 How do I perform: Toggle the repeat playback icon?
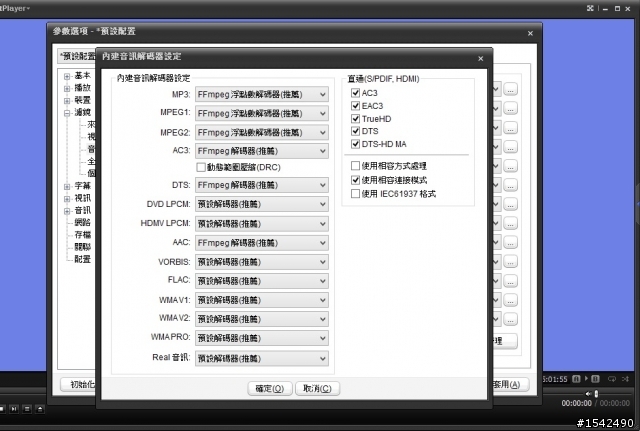tap(611, 379)
